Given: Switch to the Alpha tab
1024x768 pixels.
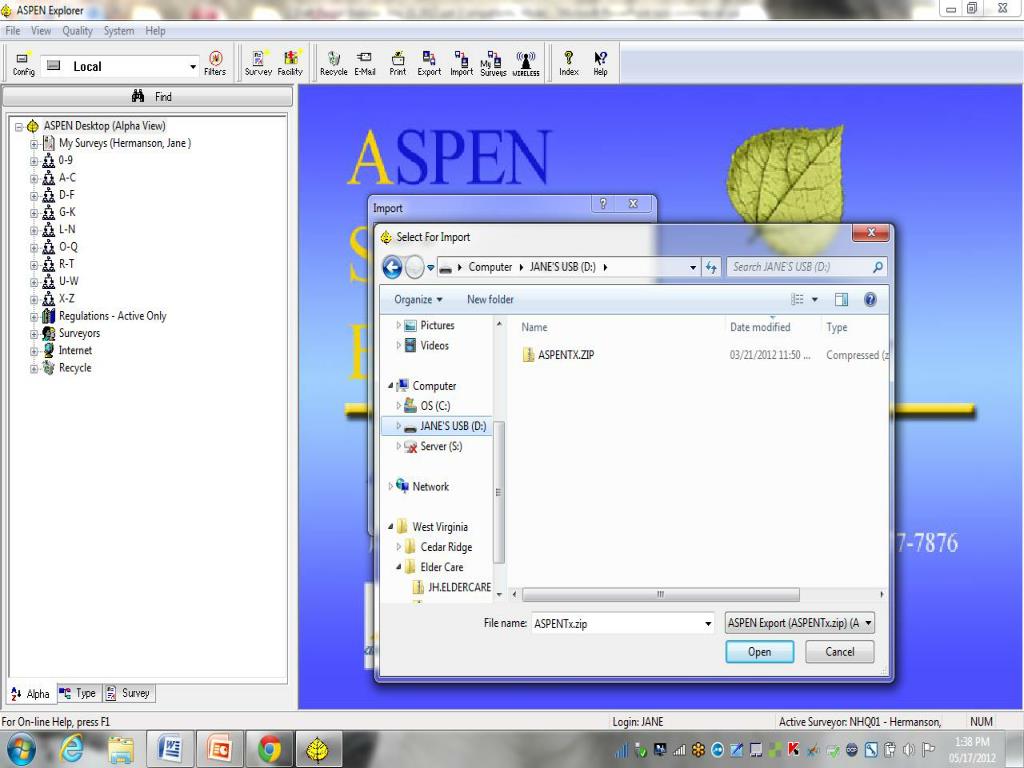Looking at the screenshot, I should tap(31, 694).
